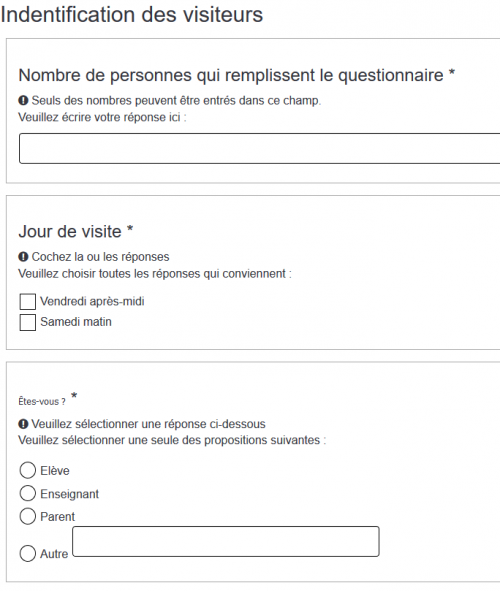Click the 'Indentification des visiteurs' page heading

click(x=131, y=15)
